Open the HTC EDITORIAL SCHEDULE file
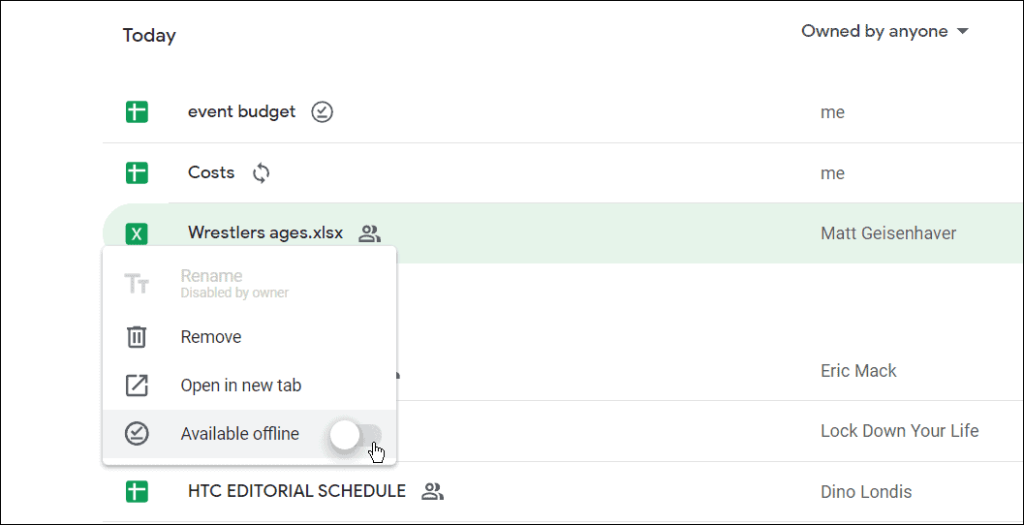This screenshot has height=525, width=1024. click(x=296, y=490)
